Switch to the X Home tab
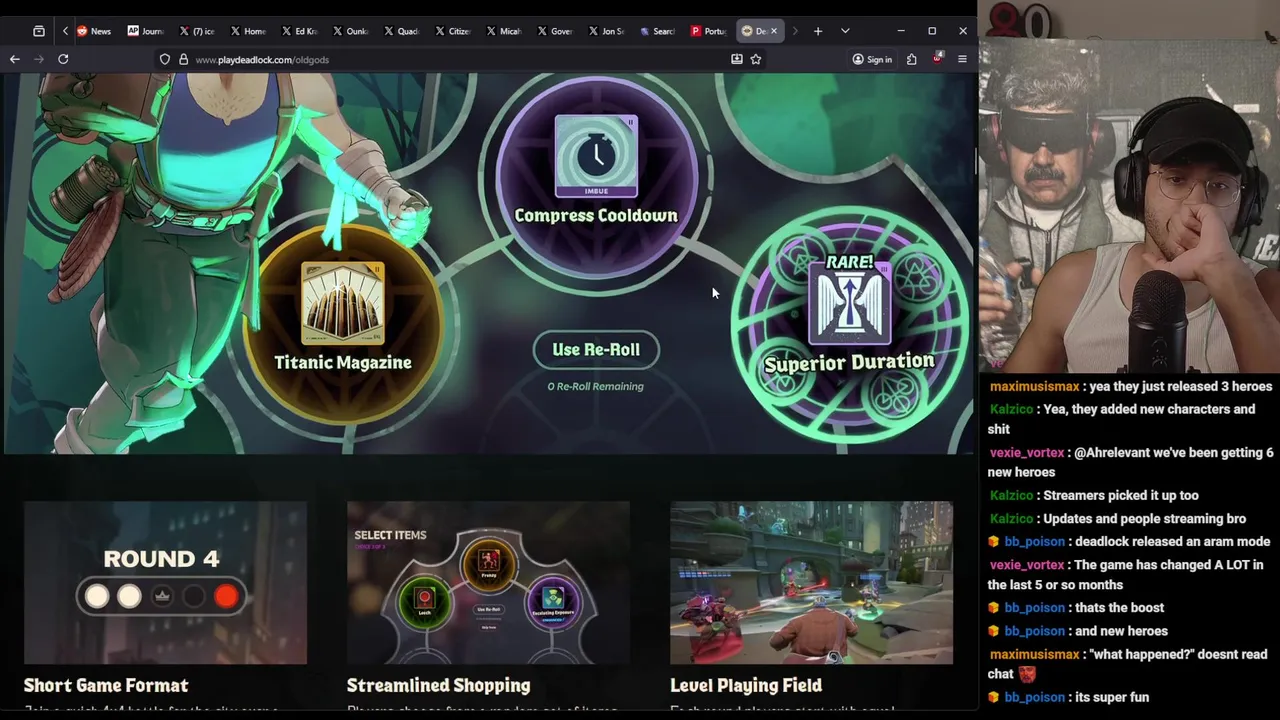This screenshot has height=720, width=1280. [x=248, y=31]
